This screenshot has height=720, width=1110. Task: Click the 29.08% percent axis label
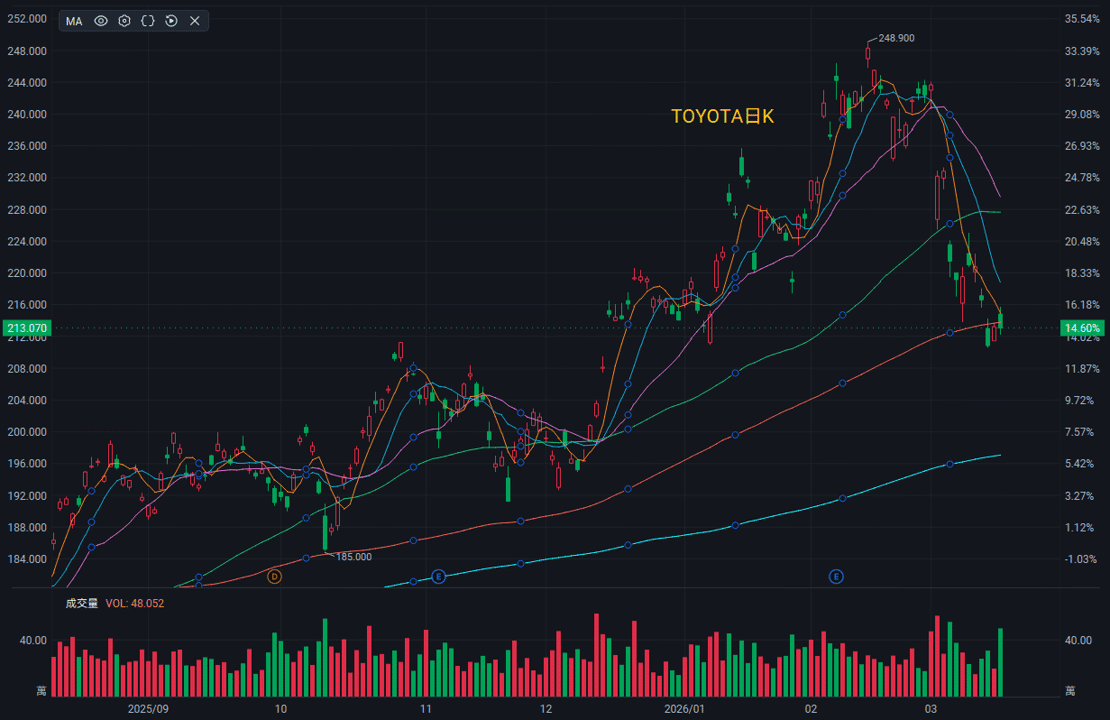click(1082, 115)
